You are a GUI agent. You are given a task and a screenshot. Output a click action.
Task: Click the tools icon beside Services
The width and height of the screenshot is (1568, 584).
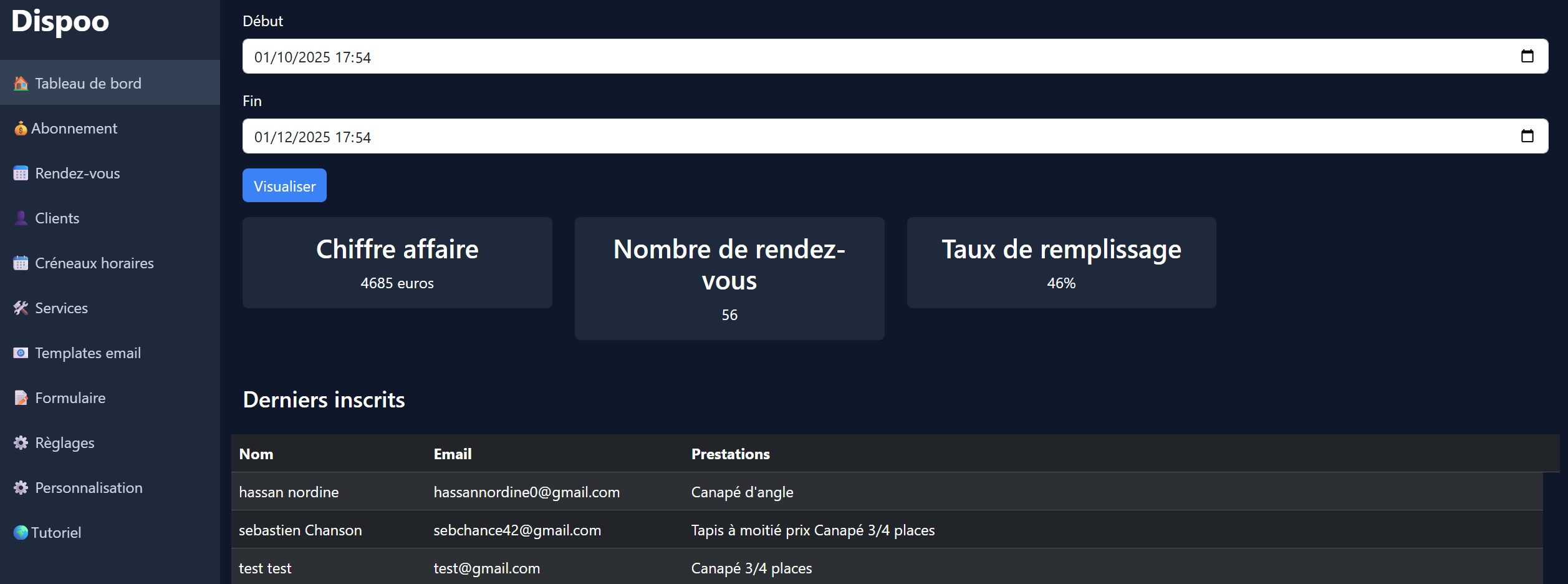(21, 308)
